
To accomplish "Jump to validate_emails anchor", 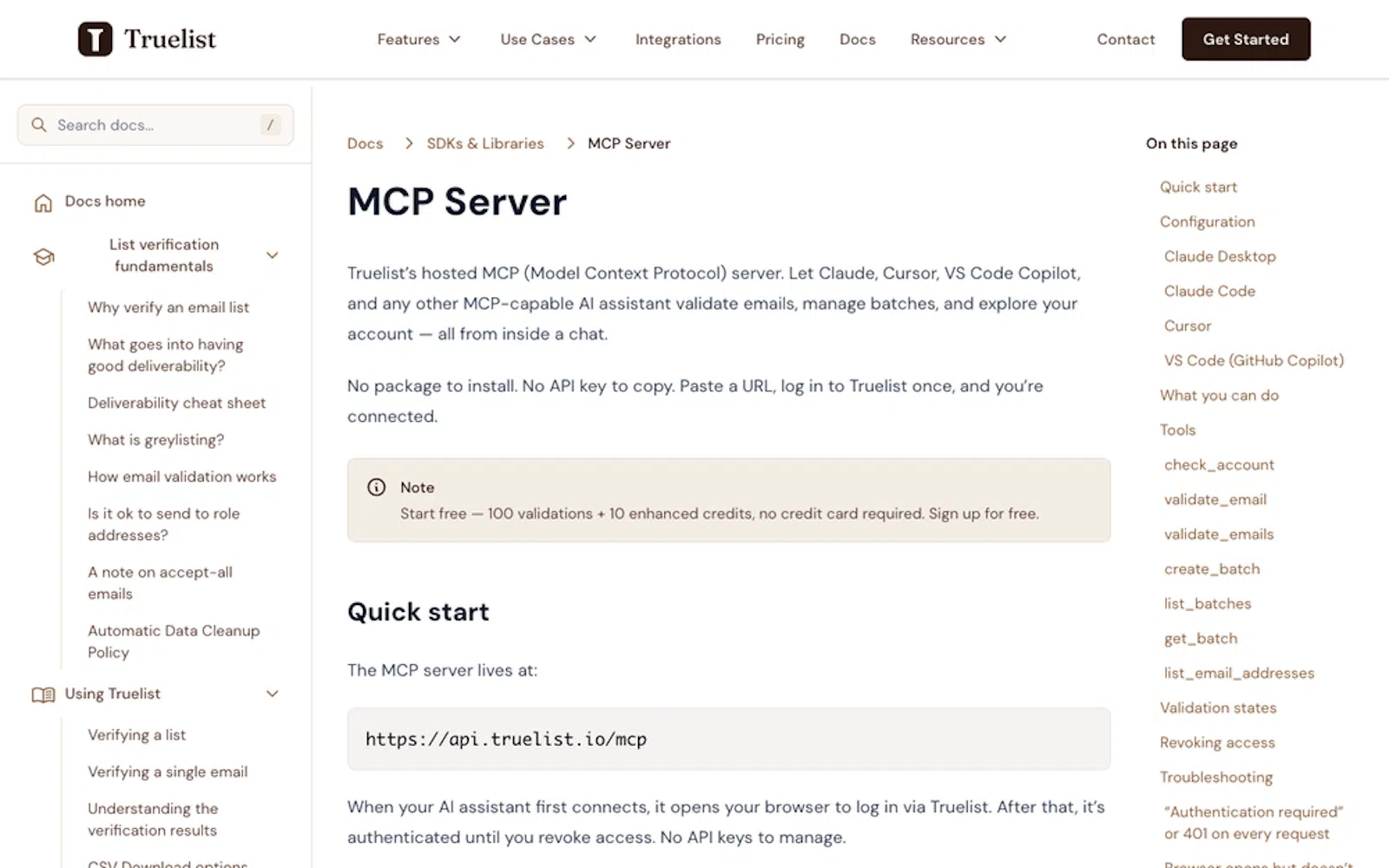I will (x=1219, y=534).
